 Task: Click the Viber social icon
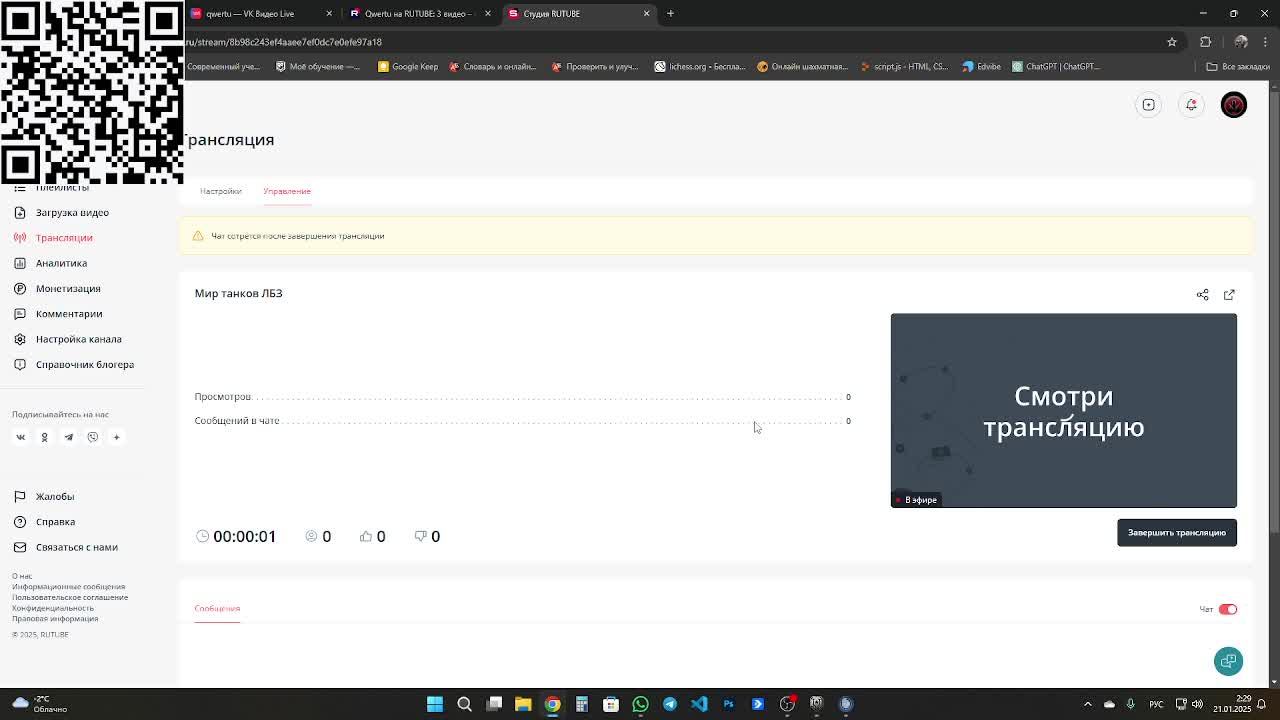click(92, 437)
